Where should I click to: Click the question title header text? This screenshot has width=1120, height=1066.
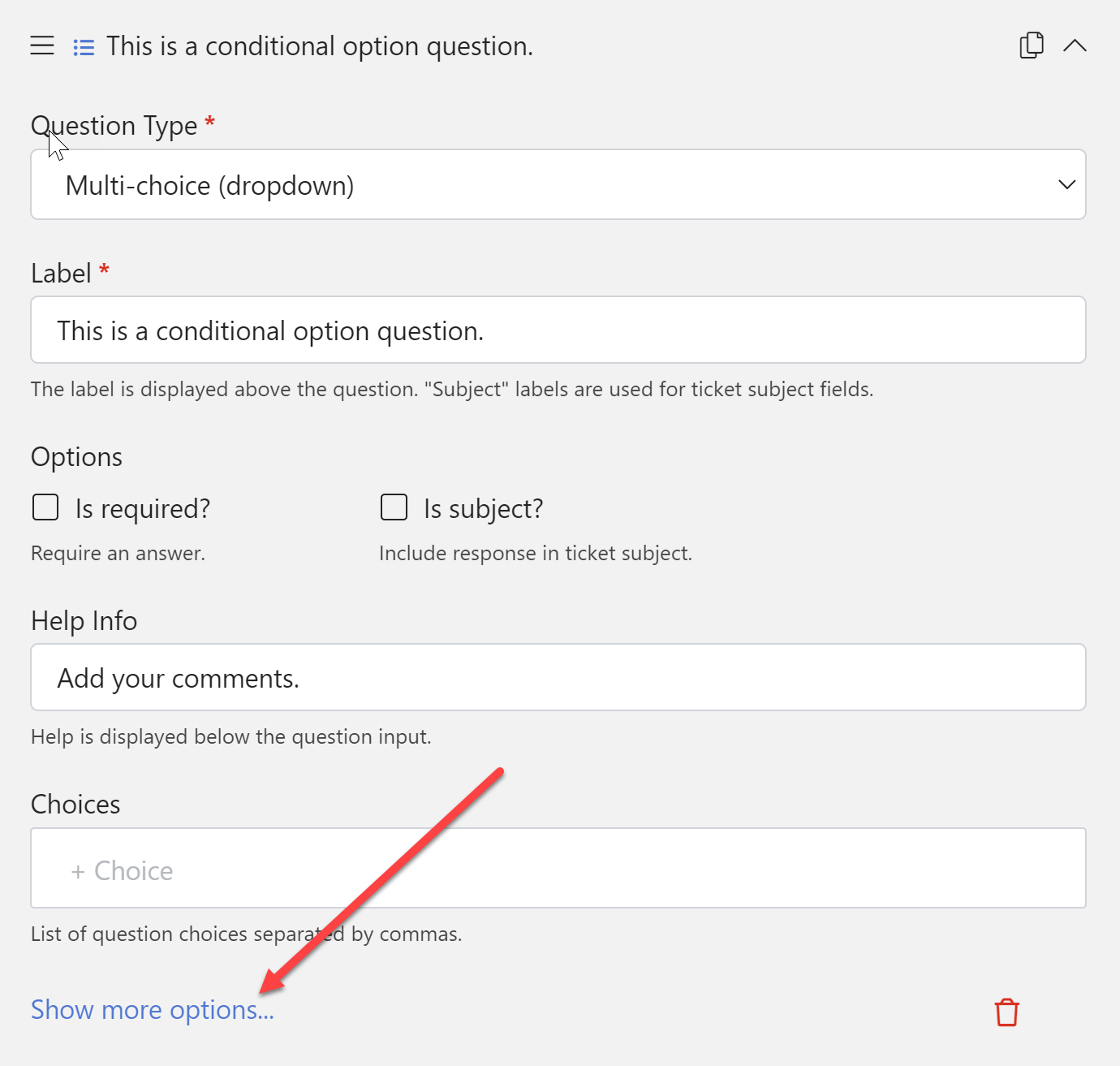[320, 45]
